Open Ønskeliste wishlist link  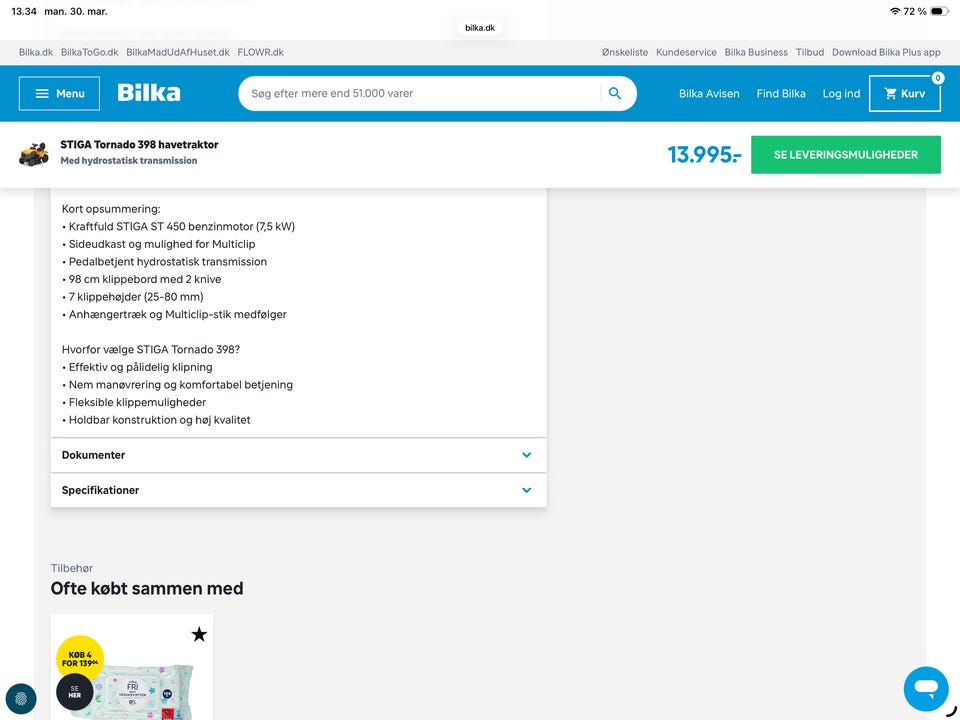pos(624,52)
